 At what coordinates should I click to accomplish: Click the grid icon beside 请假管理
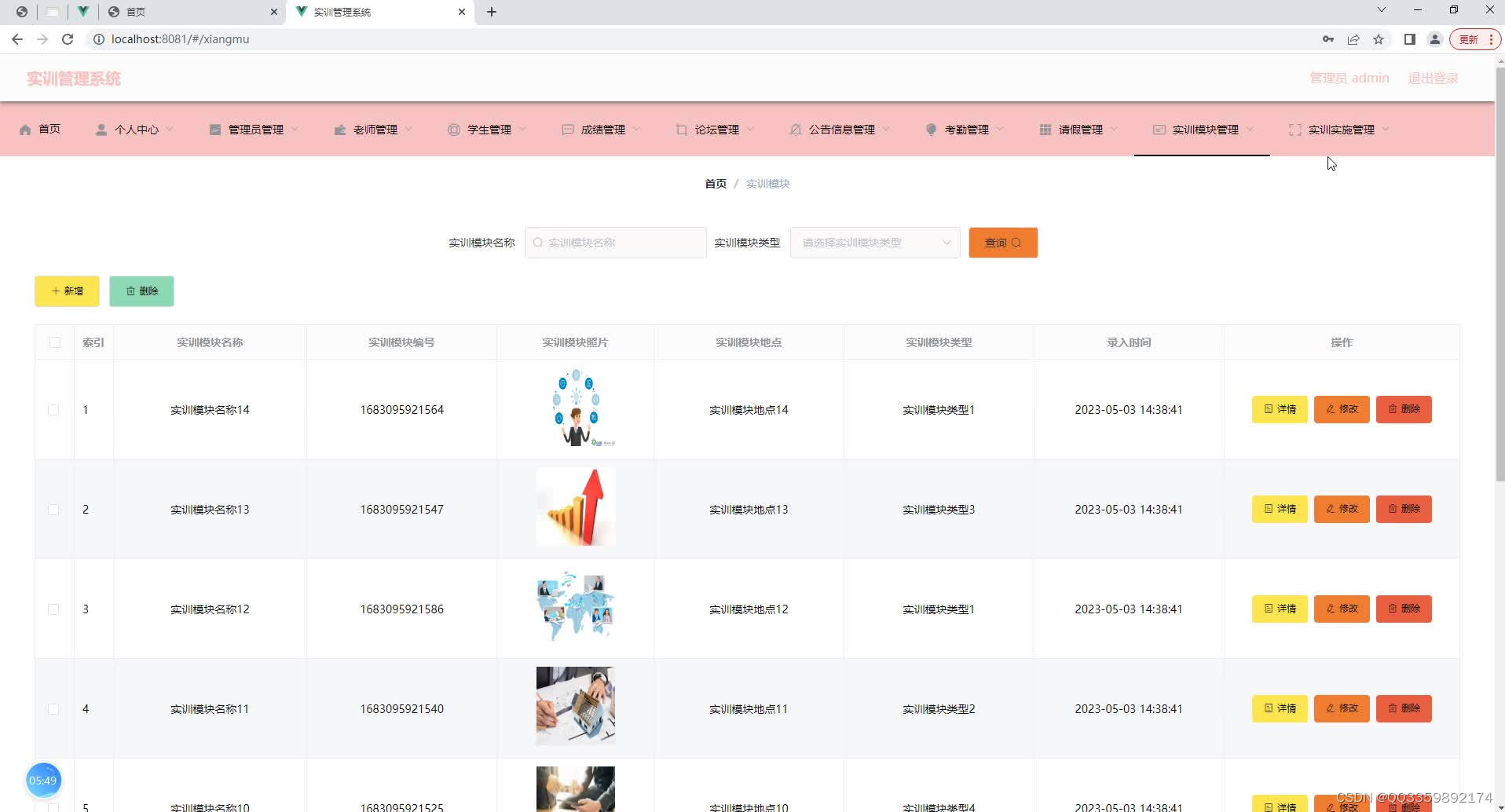(x=1045, y=130)
